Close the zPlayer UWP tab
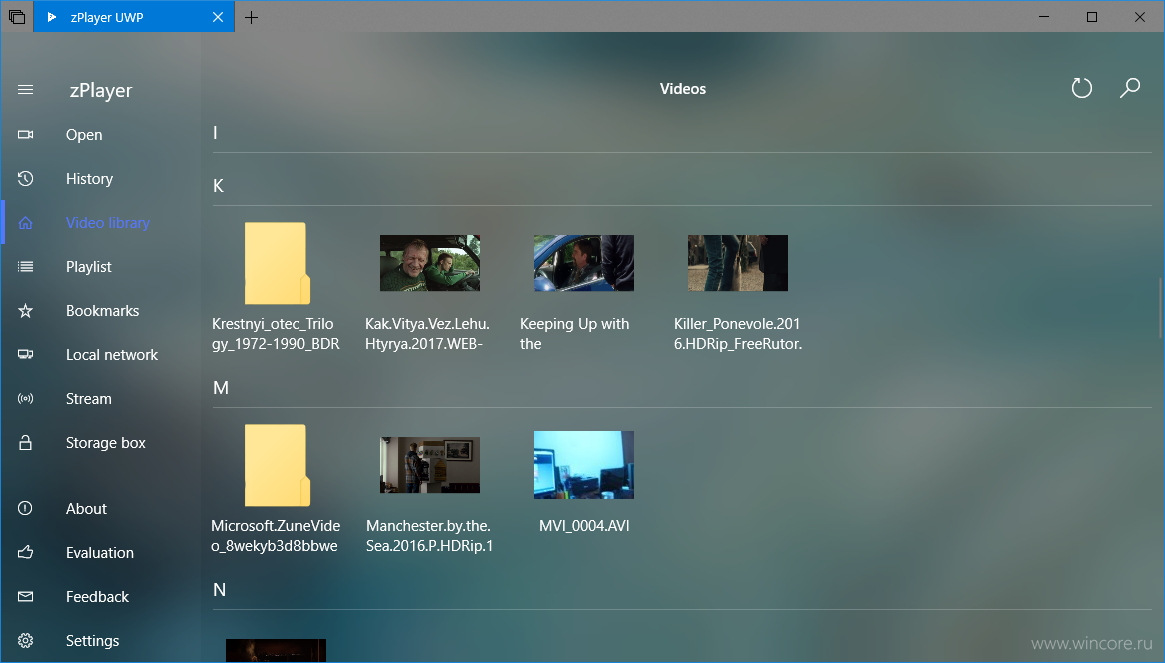This screenshot has width=1165, height=663. pos(218,17)
